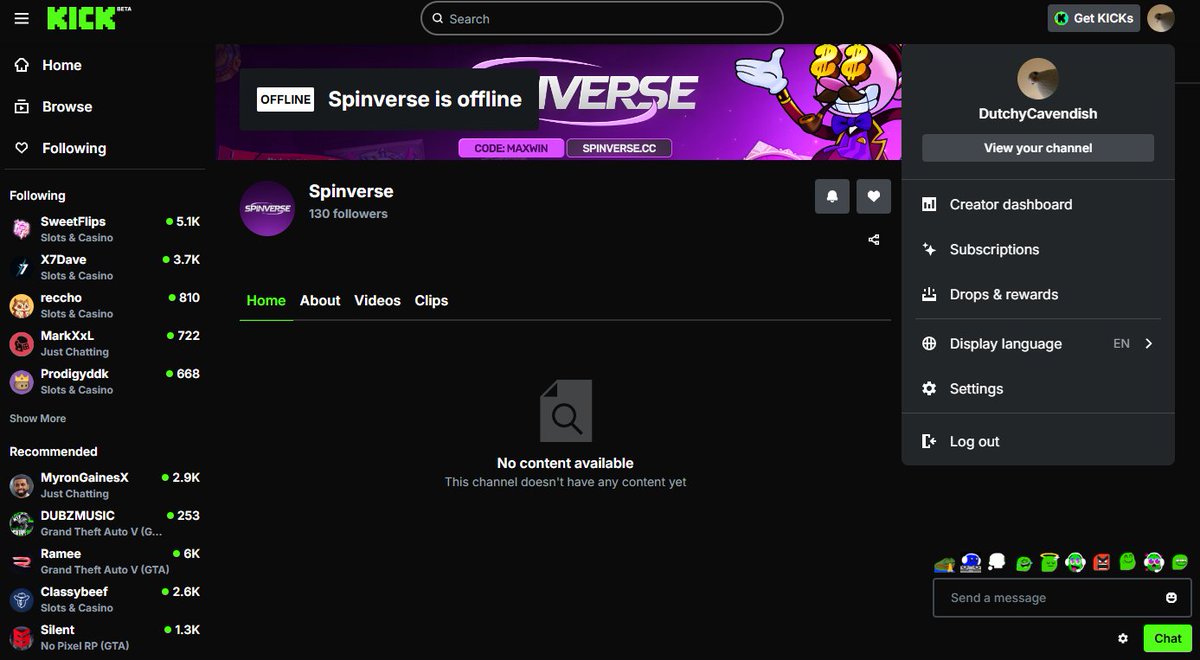Open the hamburger sidebar menu
Image resolution: width=1200 pixels, height=660 pixels.
pos(22,19)
